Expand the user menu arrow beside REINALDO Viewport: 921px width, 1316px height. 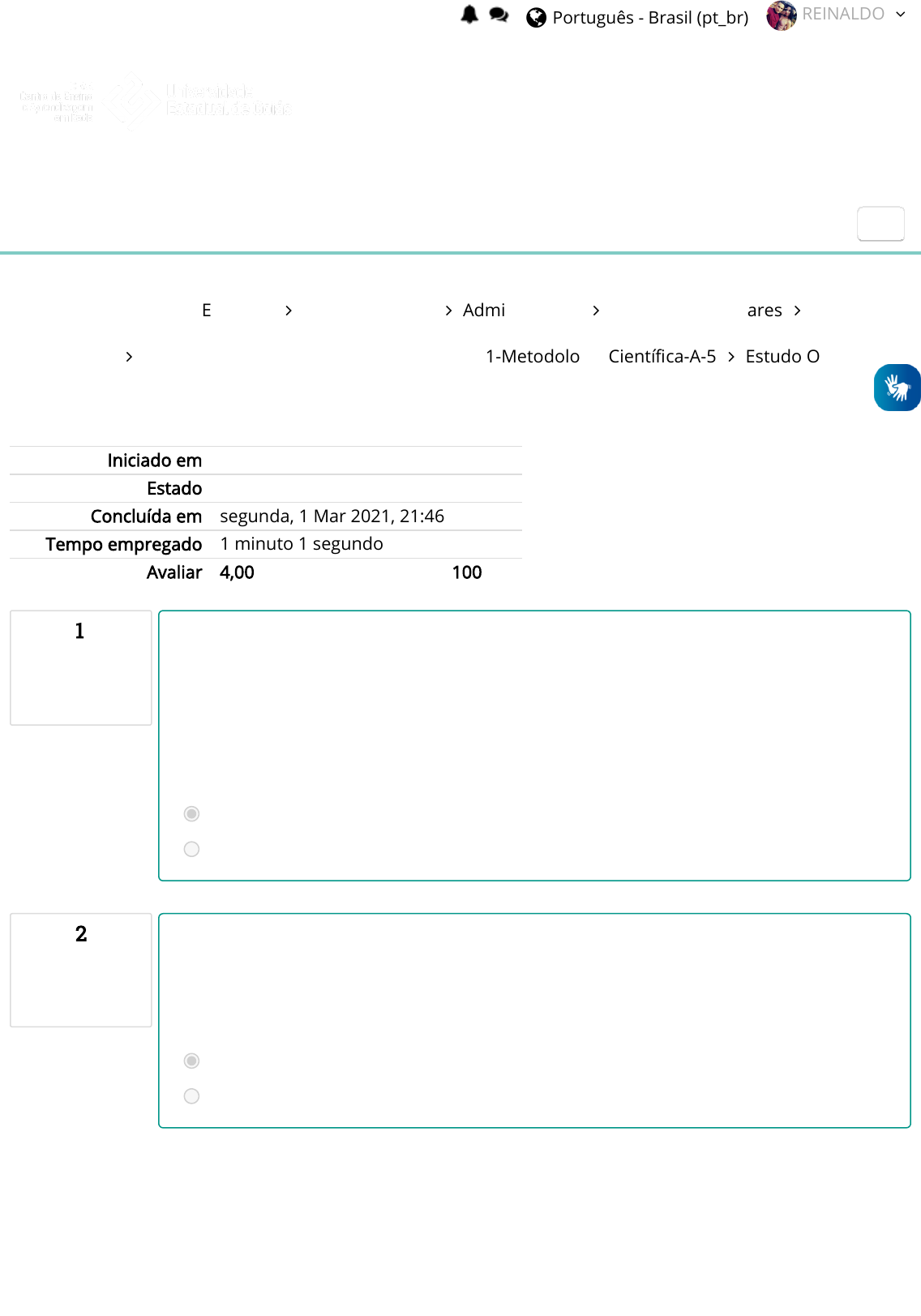[900, 15]
